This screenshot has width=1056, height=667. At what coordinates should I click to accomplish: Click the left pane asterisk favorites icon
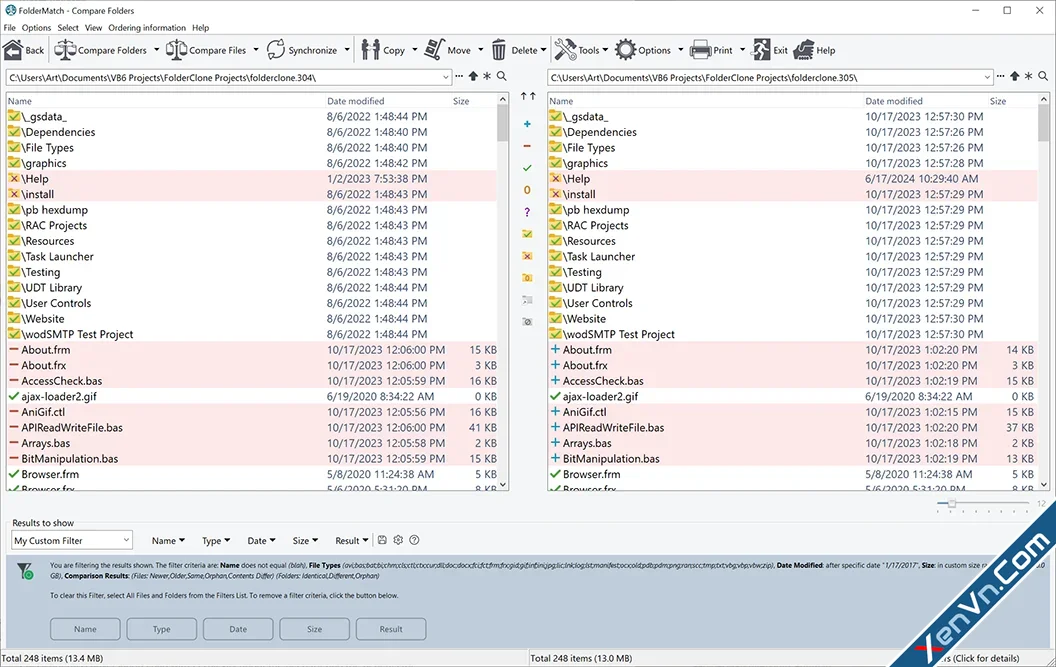pos(487,77)
